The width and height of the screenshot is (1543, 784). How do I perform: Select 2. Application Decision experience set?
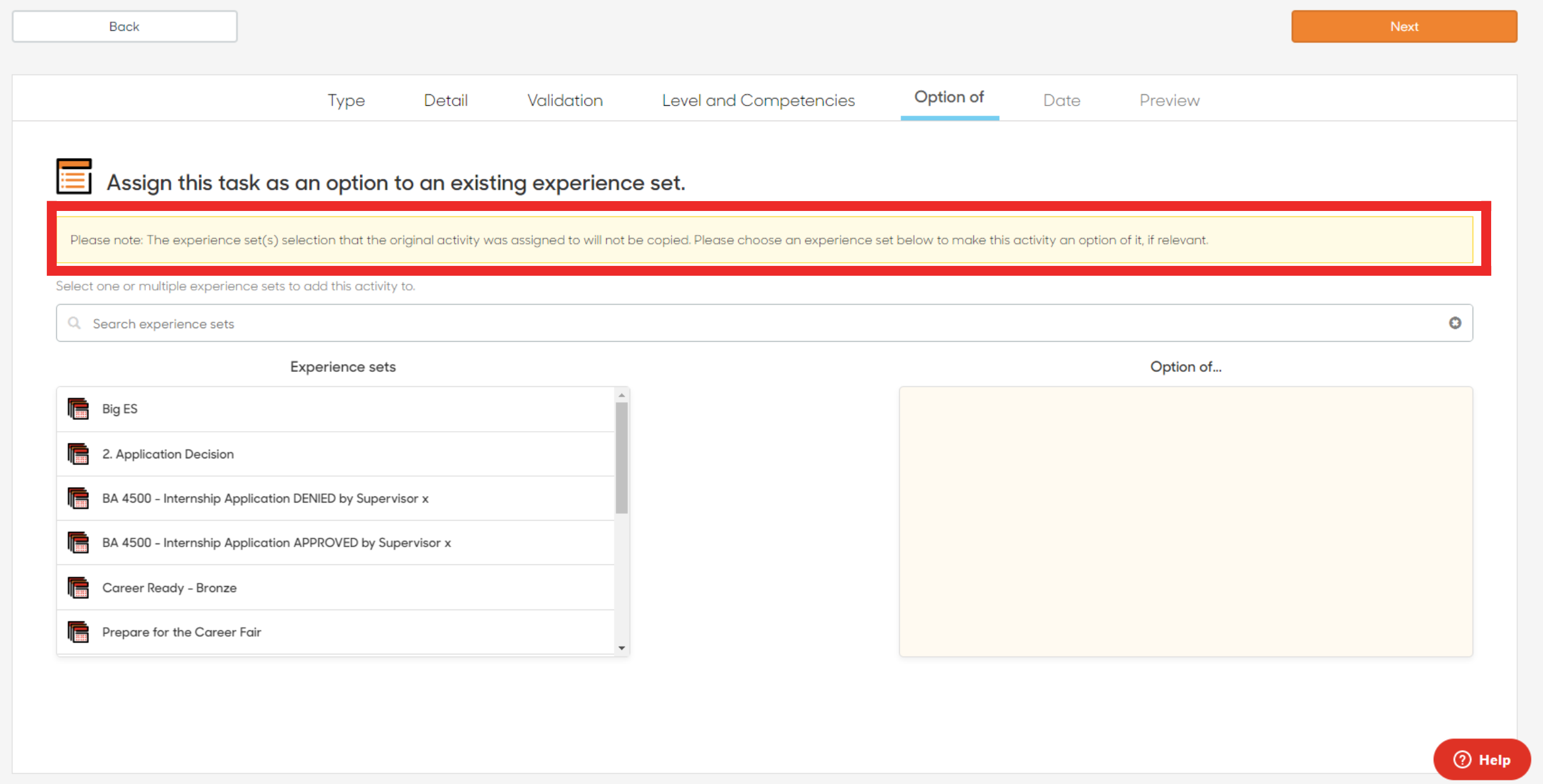point(336,454)
